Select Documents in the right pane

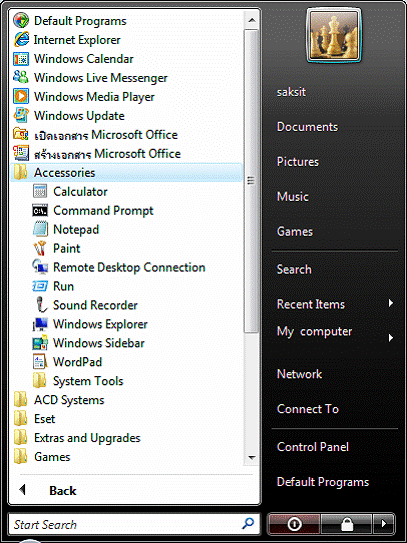click(x=307, y=127)
